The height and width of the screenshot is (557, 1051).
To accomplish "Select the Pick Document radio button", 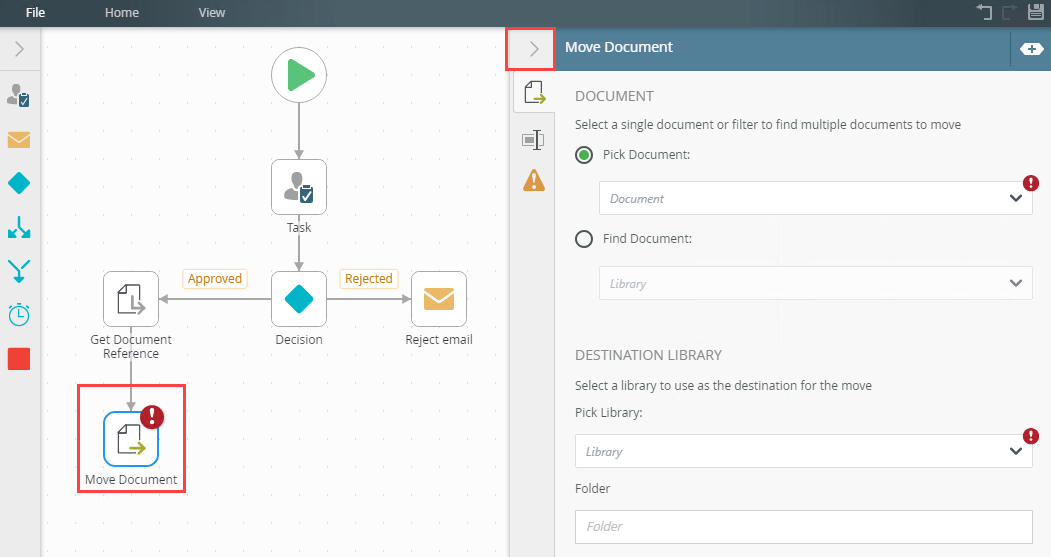I will (x=584, y=155).
